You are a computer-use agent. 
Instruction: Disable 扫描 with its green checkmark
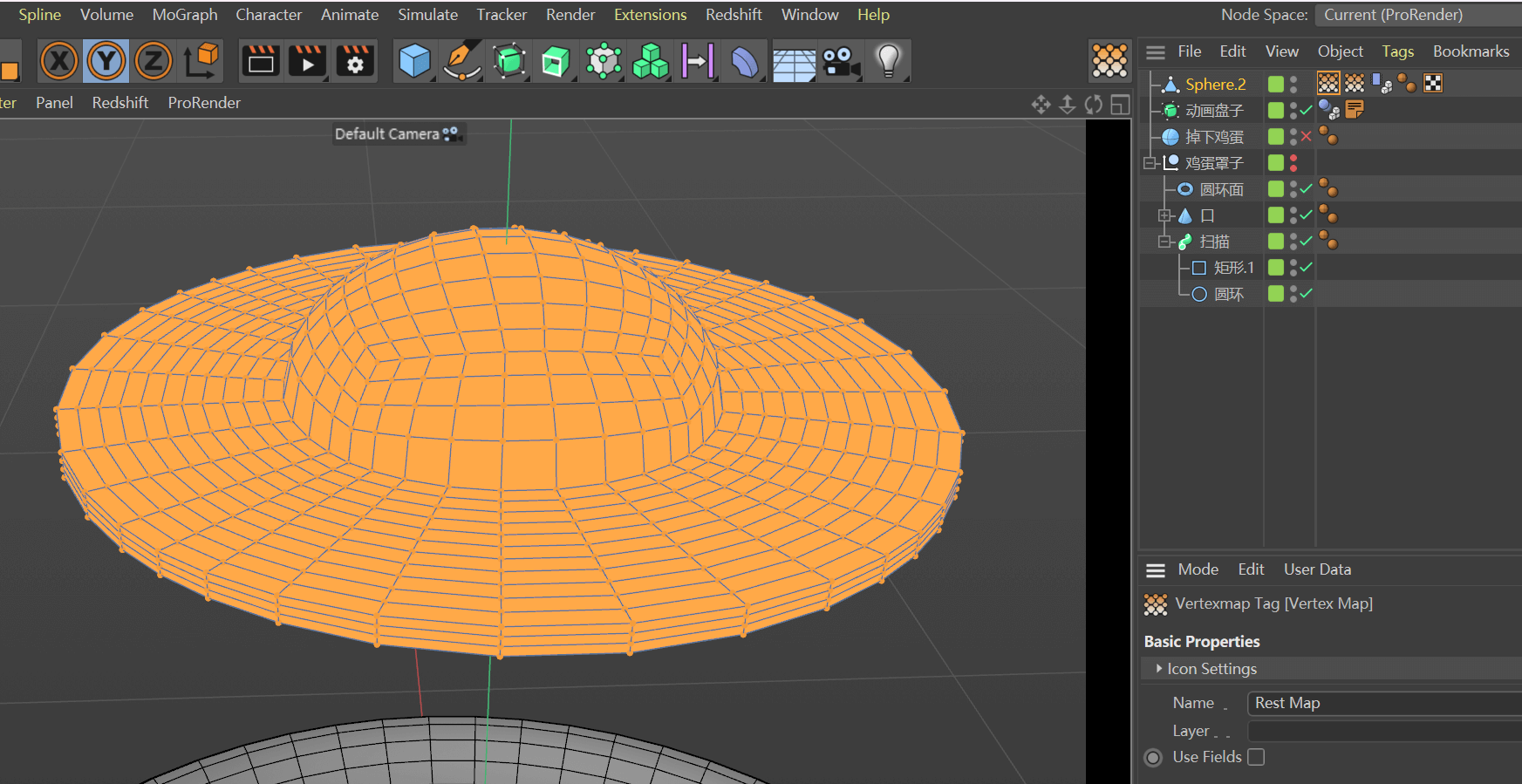tap(1306, 241)
